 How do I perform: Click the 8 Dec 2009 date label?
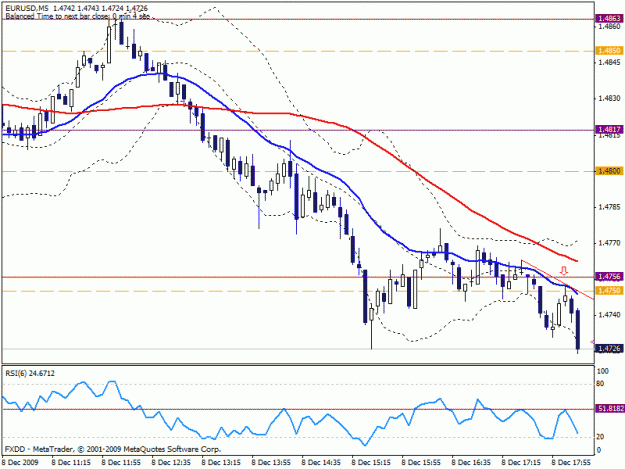(x=20, y=463)
